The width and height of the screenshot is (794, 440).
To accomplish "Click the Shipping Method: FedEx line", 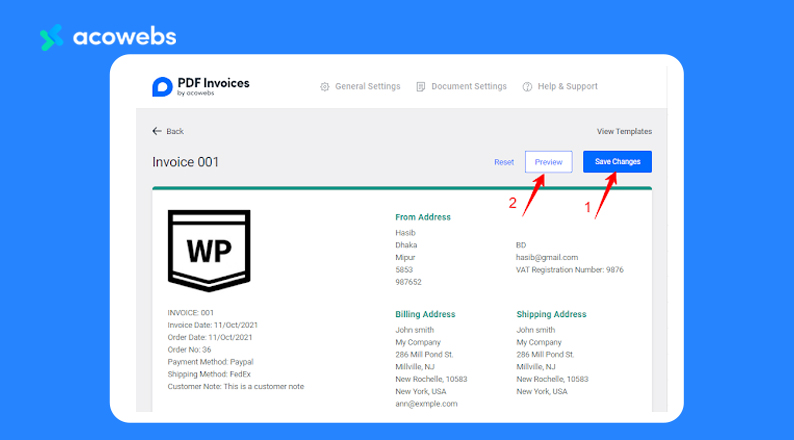I will (209, 374).
